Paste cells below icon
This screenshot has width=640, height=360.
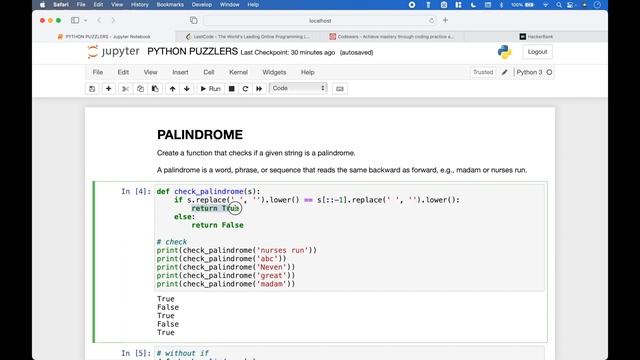coord(155,89)
